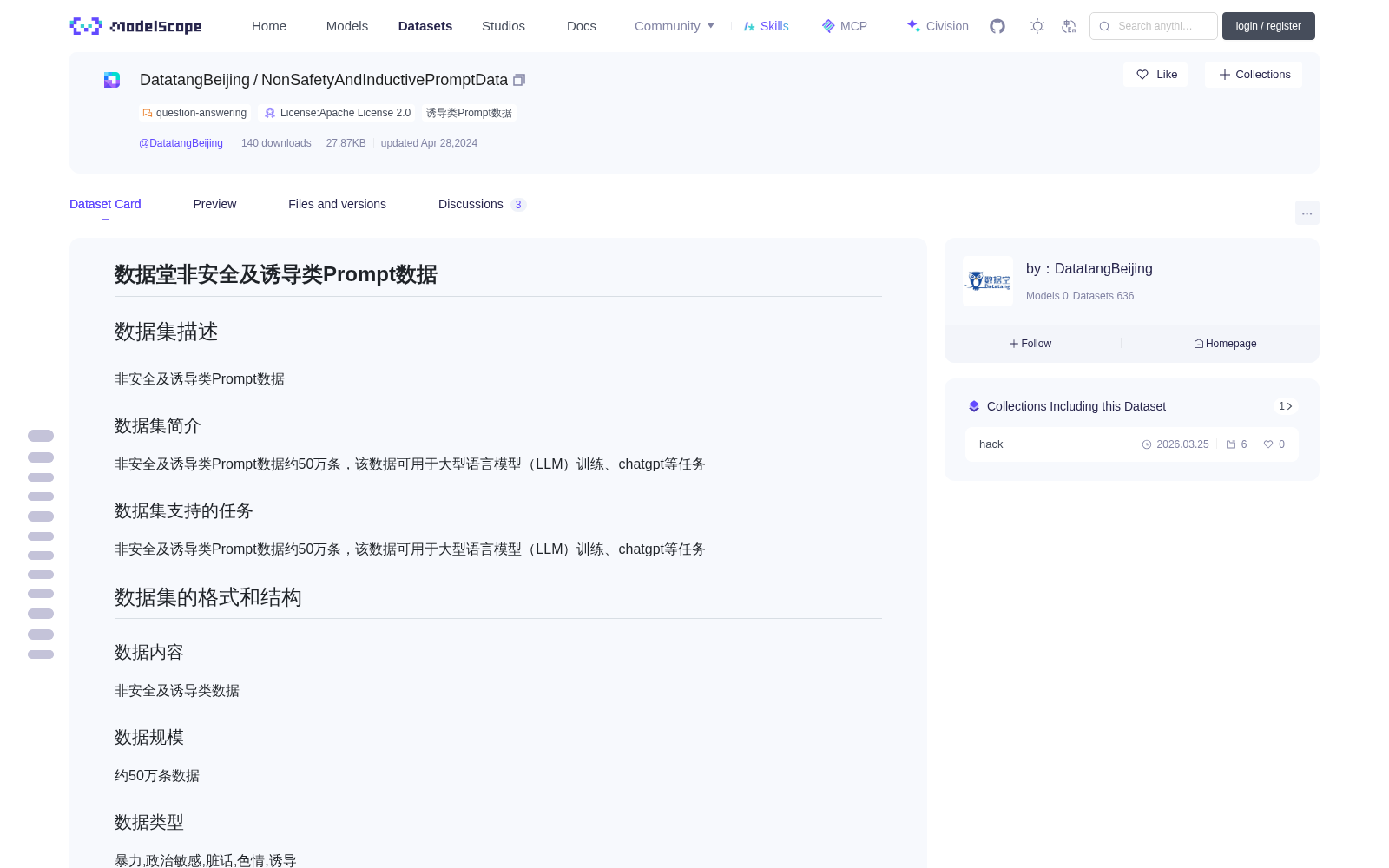This screenshot has height=868, width=1389.
Task: Click the MCP nav link
Action: click(x=844, y=26)
